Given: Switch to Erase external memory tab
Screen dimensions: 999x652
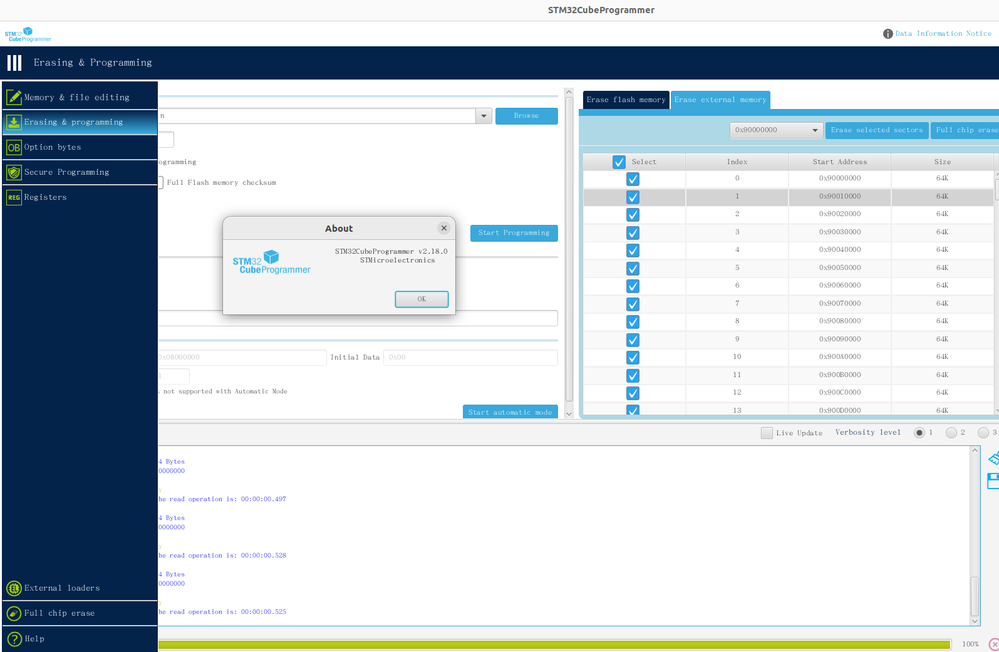Looking at the screenshot, I should (720, 100).
